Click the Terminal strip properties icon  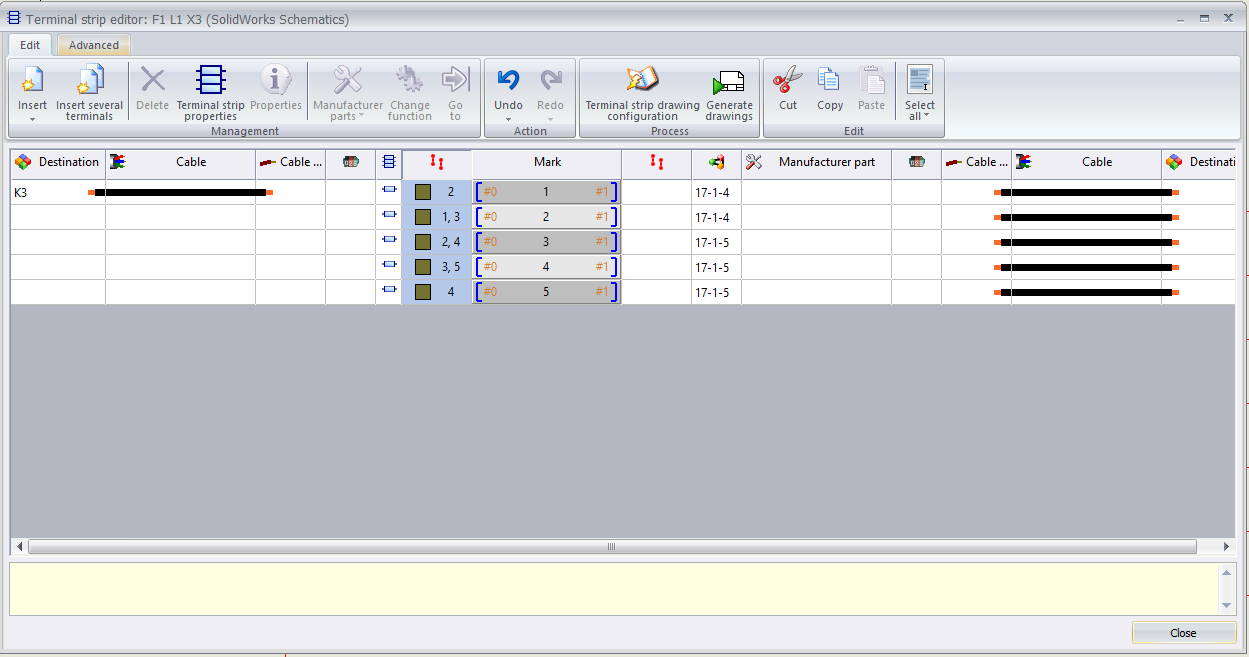pos(210,80)
